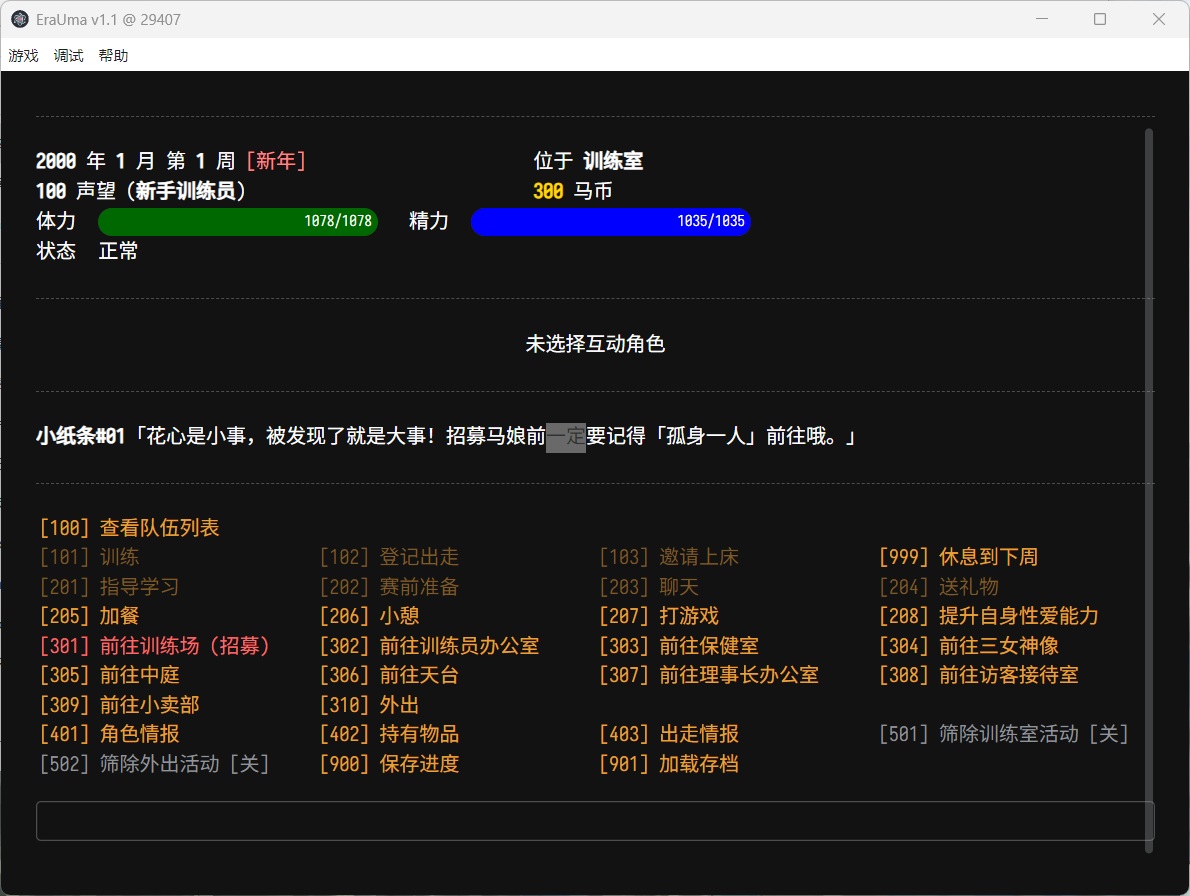Click the green 体力 stamina bar
Screen dimensions: 1190x896
pos(238,221)
